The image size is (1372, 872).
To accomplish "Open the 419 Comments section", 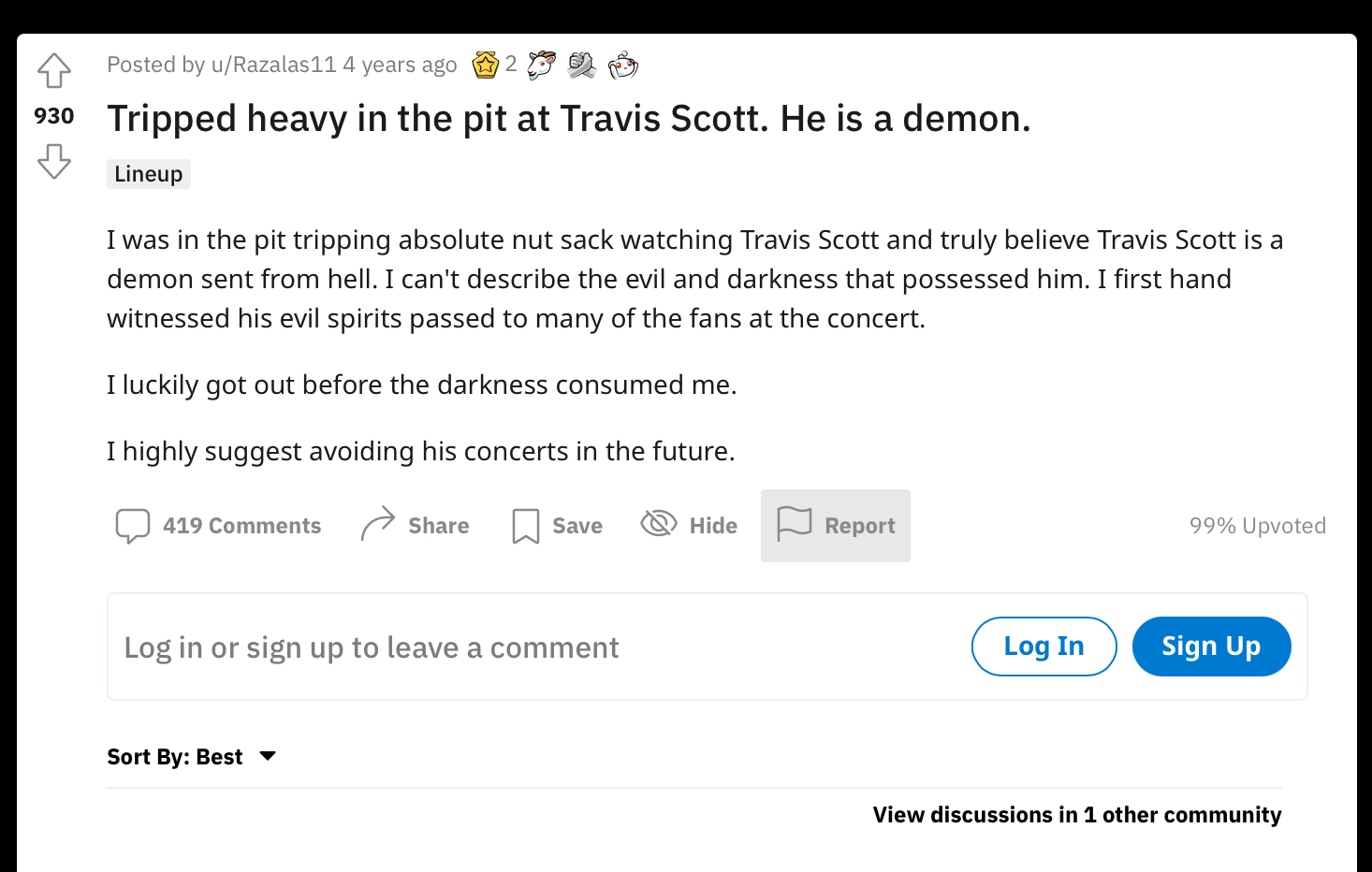I will click(x=218, y=526).
